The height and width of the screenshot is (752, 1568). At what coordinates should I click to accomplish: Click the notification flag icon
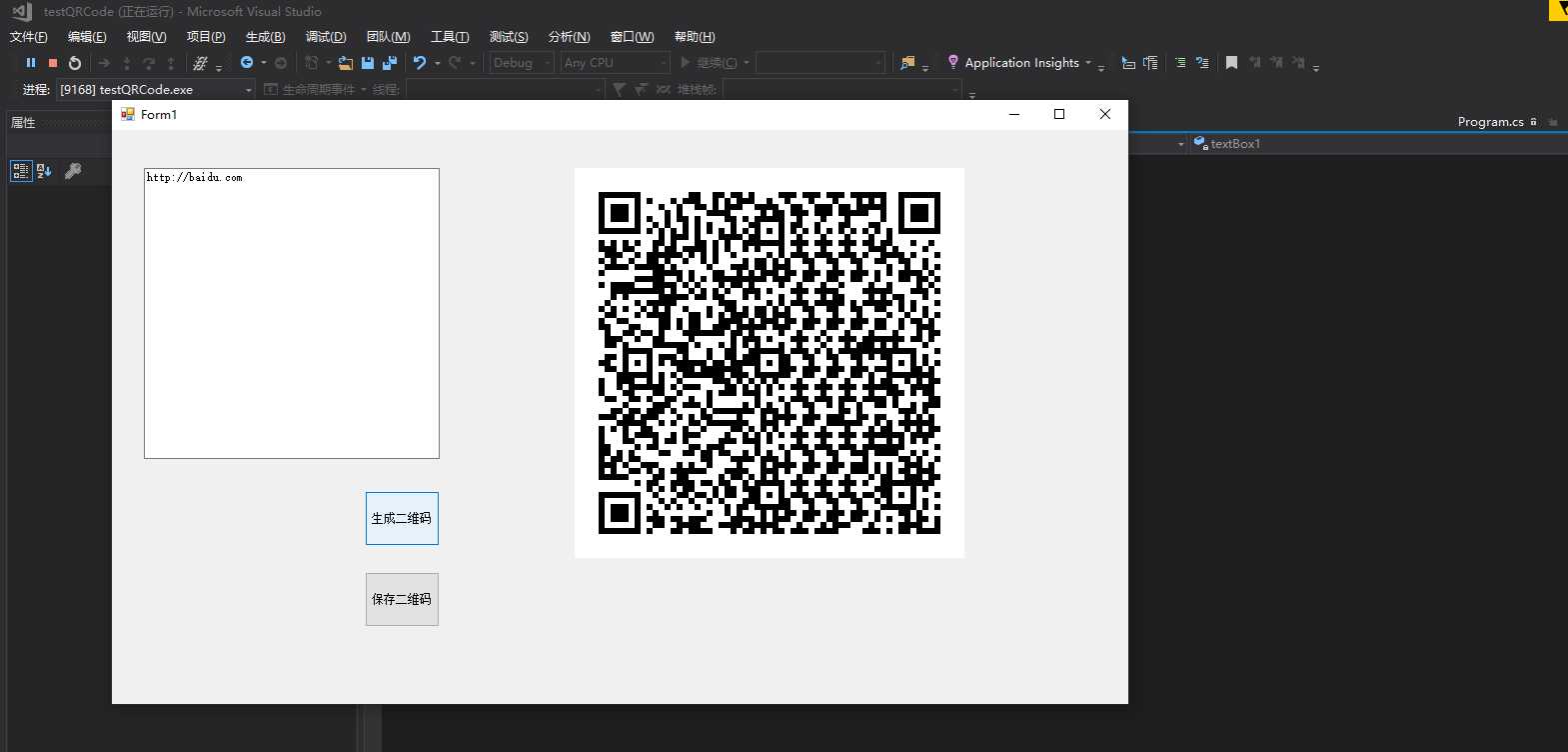click(x=1558, y=10)
